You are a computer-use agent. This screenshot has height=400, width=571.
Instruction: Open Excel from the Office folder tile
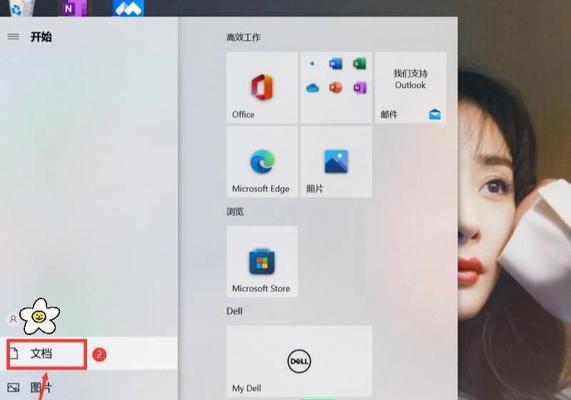[x=359, y=64]
